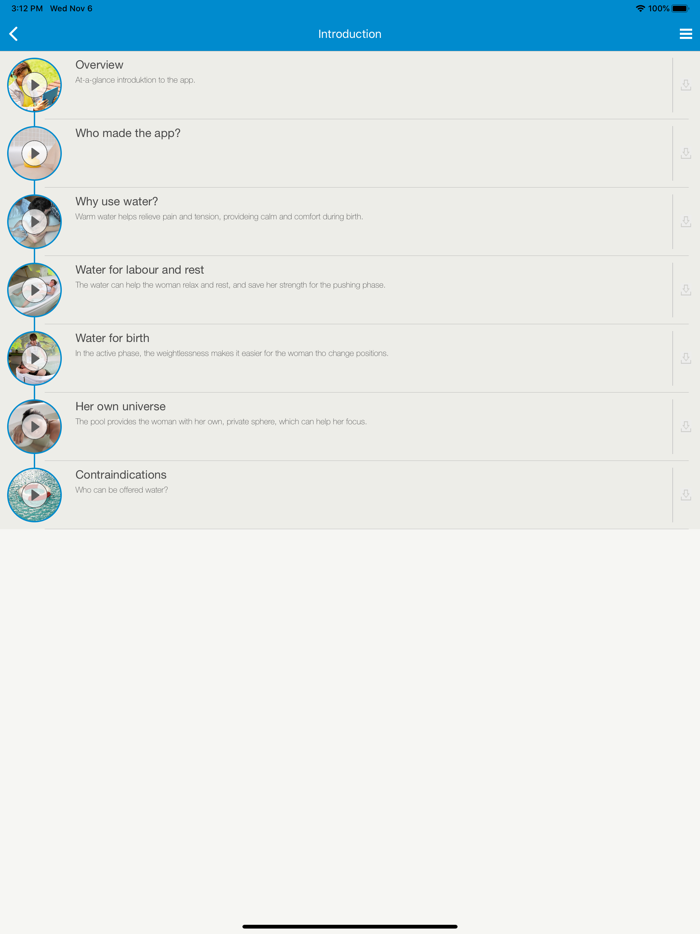Download the 'Water for birth' video
700x934 pixels.
point(686,358)
